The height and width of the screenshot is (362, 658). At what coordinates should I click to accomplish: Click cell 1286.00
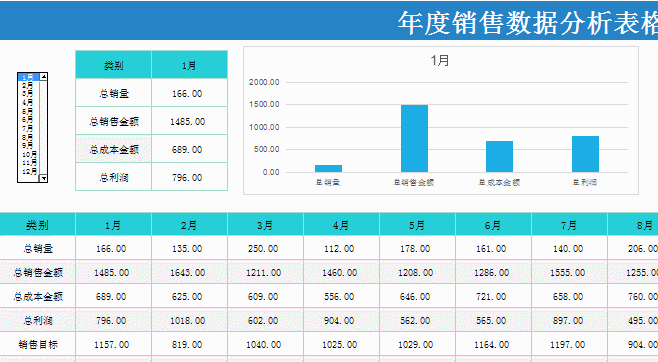pos(493,272)
